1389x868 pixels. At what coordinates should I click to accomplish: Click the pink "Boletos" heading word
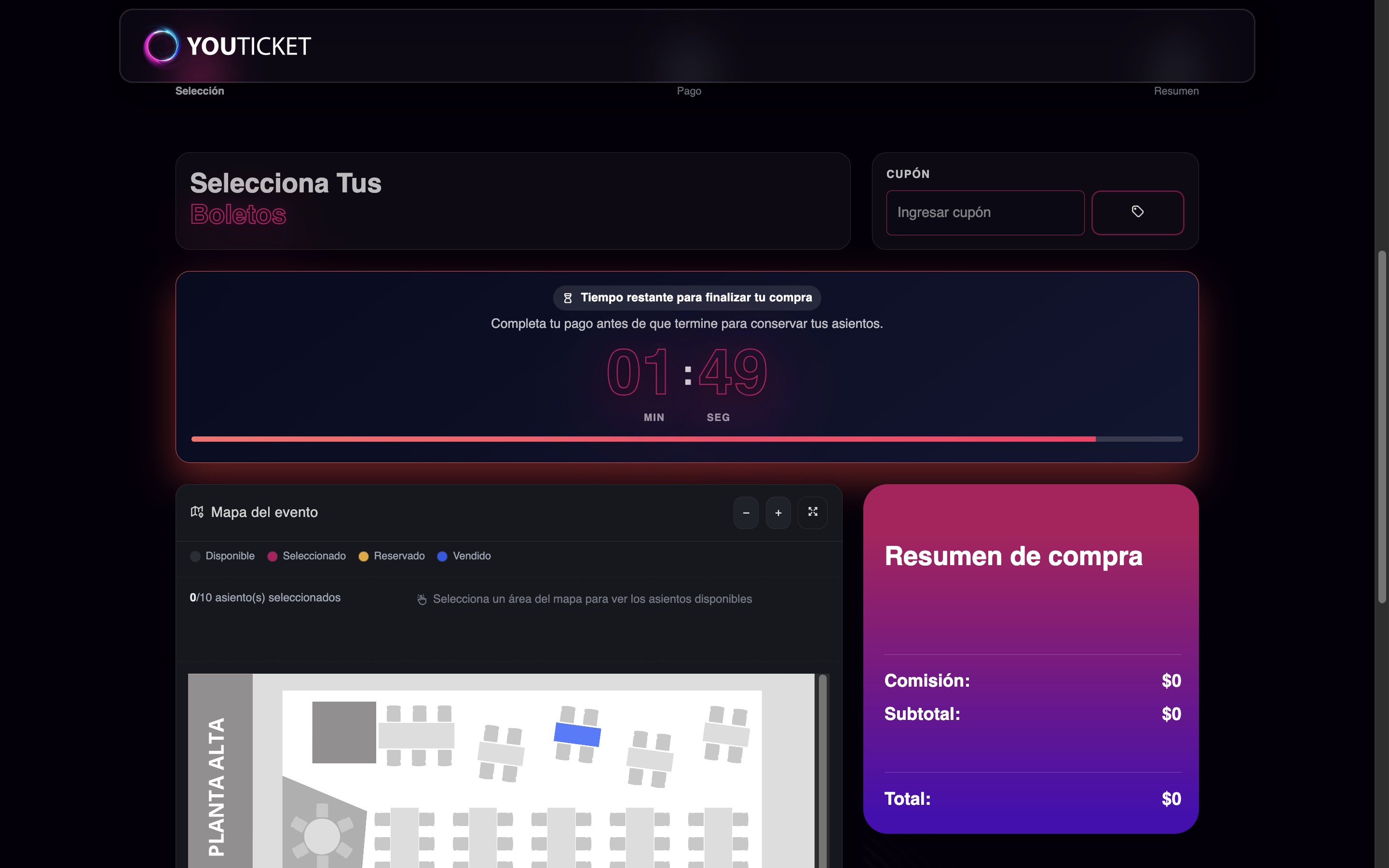238,215
